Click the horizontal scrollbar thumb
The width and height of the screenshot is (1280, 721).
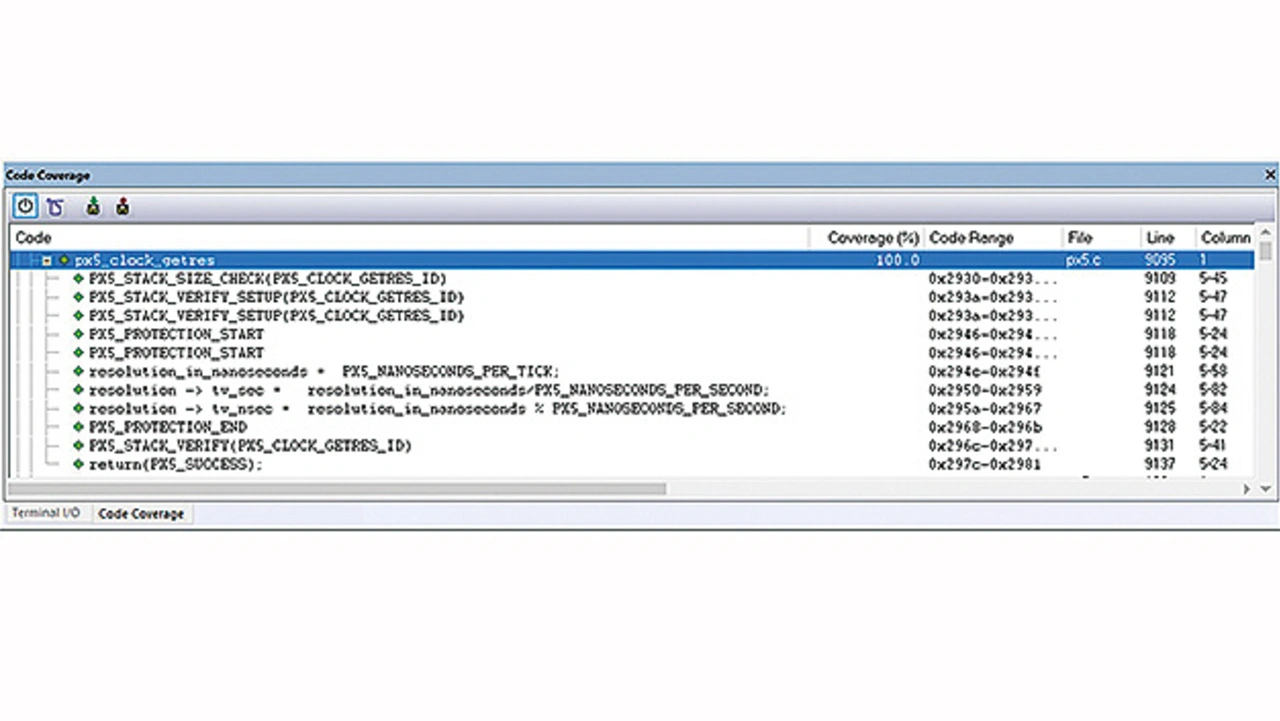coord(340,489)
